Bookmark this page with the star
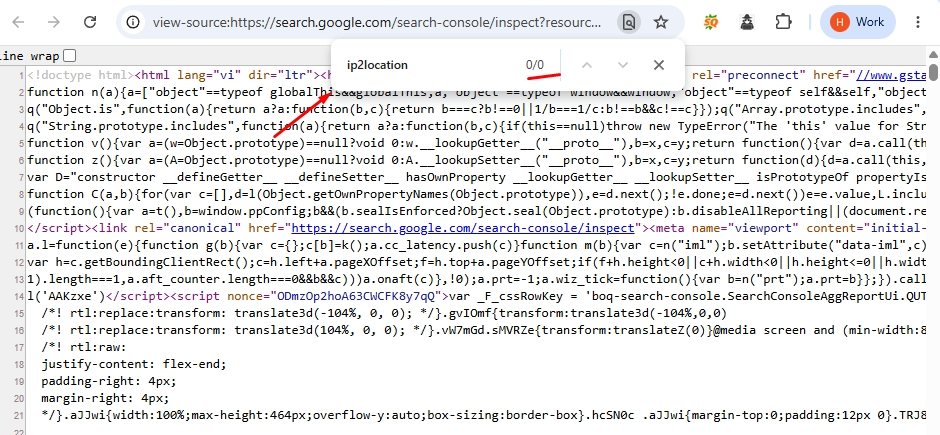The image size is (940, 435). 661,23
